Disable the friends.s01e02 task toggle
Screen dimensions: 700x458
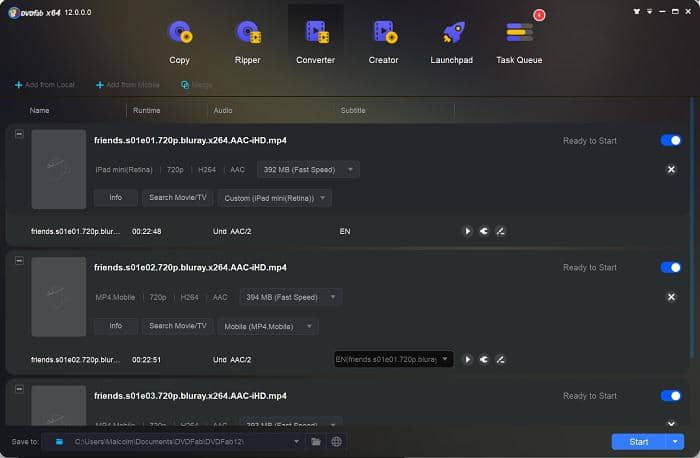(671, 267)
